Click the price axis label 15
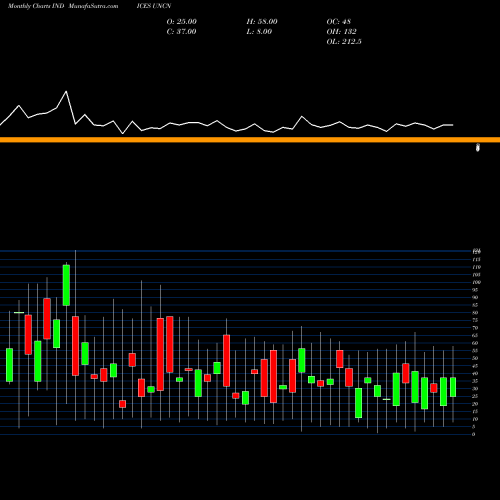 [475, 411]
